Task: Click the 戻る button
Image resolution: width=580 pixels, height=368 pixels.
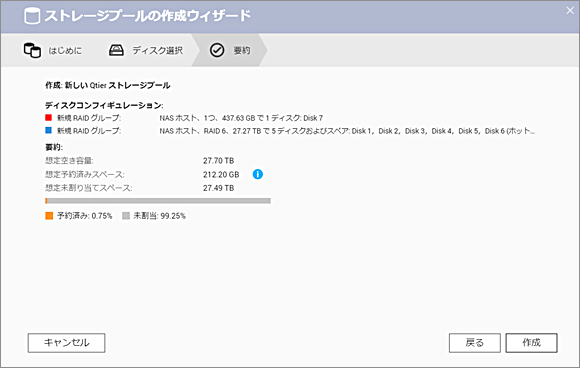Action: (475, 343)
